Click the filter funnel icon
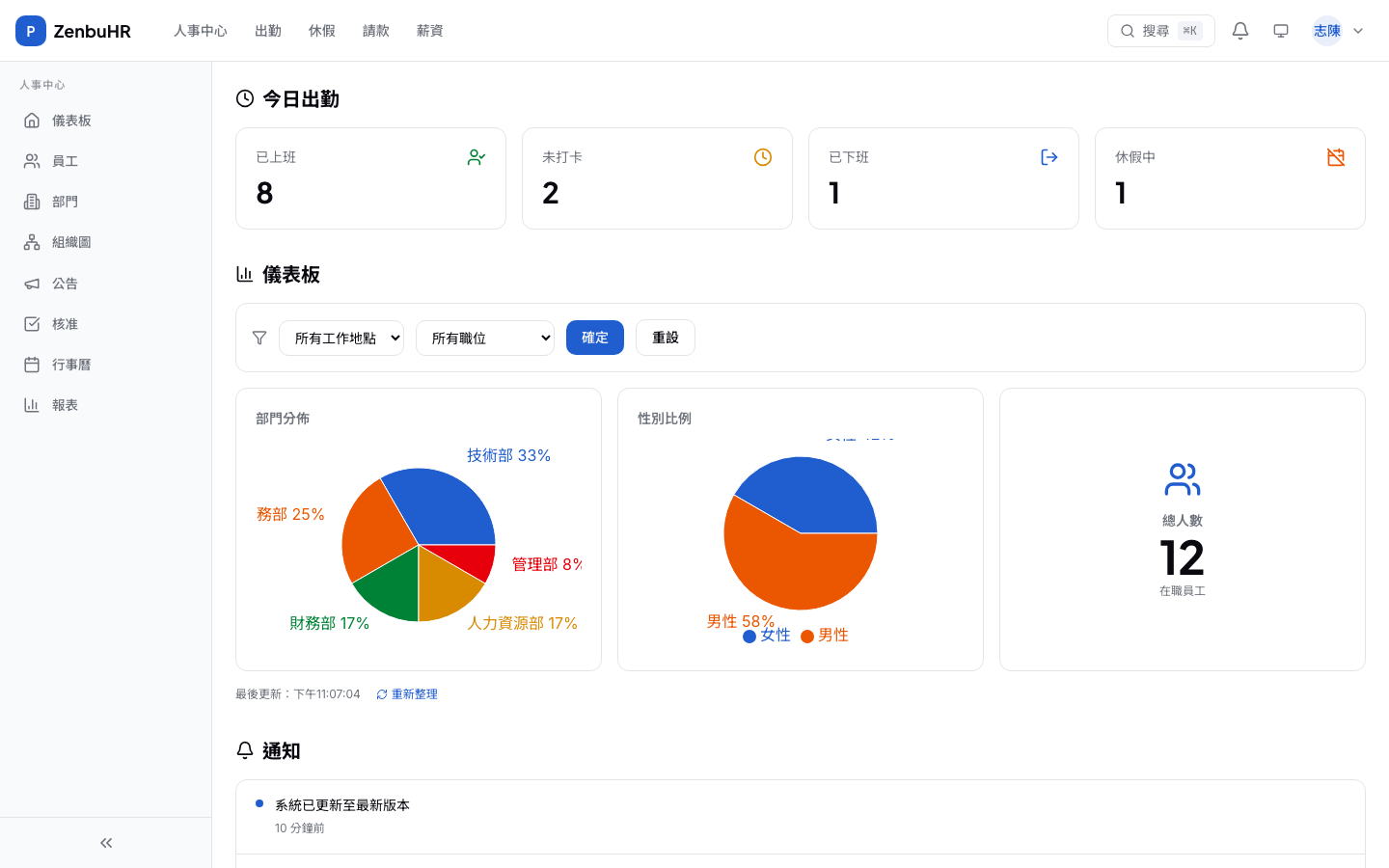The height and width of the screenshot is (868, 1389). point(259,338)
